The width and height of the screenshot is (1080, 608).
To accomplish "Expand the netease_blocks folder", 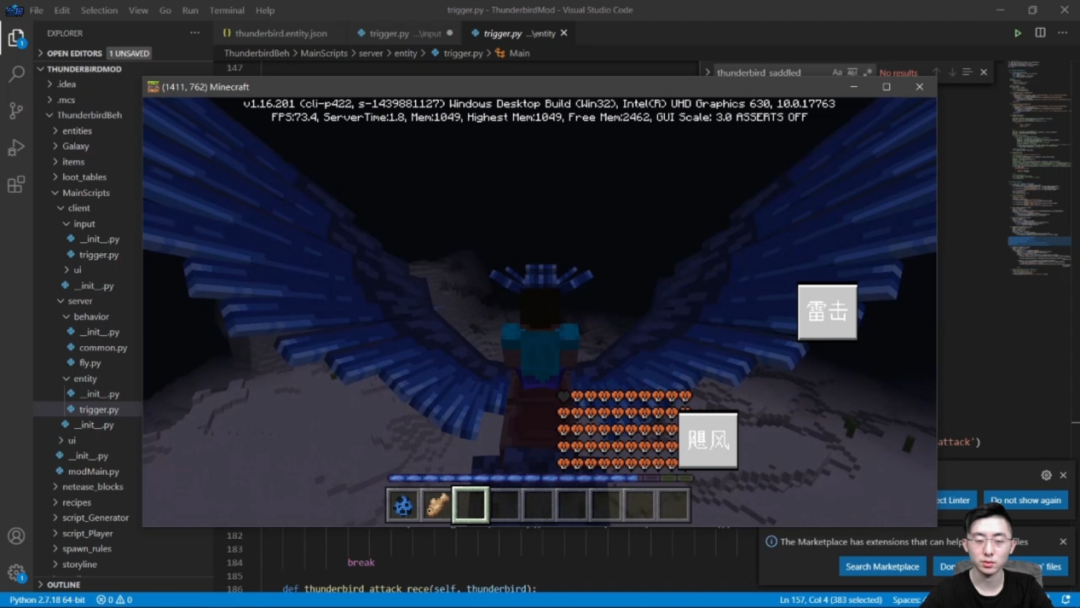I will pyautogui.click(x=92, y=487).
